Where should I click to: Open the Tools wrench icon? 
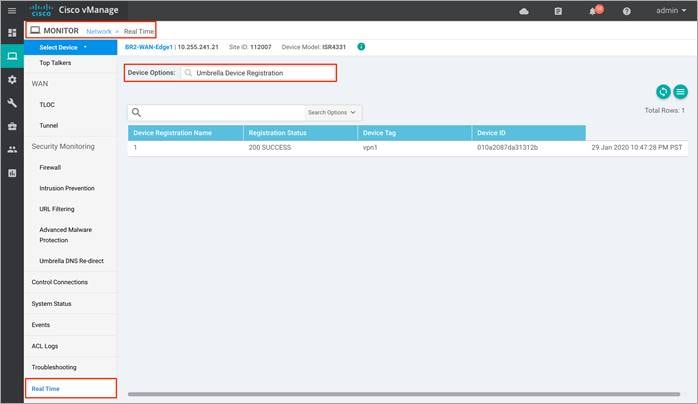(12, 103)
